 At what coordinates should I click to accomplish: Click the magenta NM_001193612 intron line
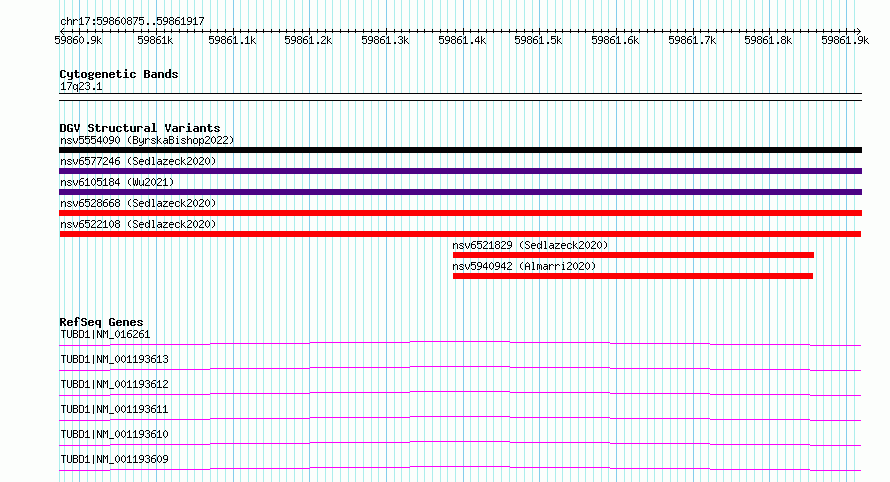pyautogui.click(x=460, y=392)
